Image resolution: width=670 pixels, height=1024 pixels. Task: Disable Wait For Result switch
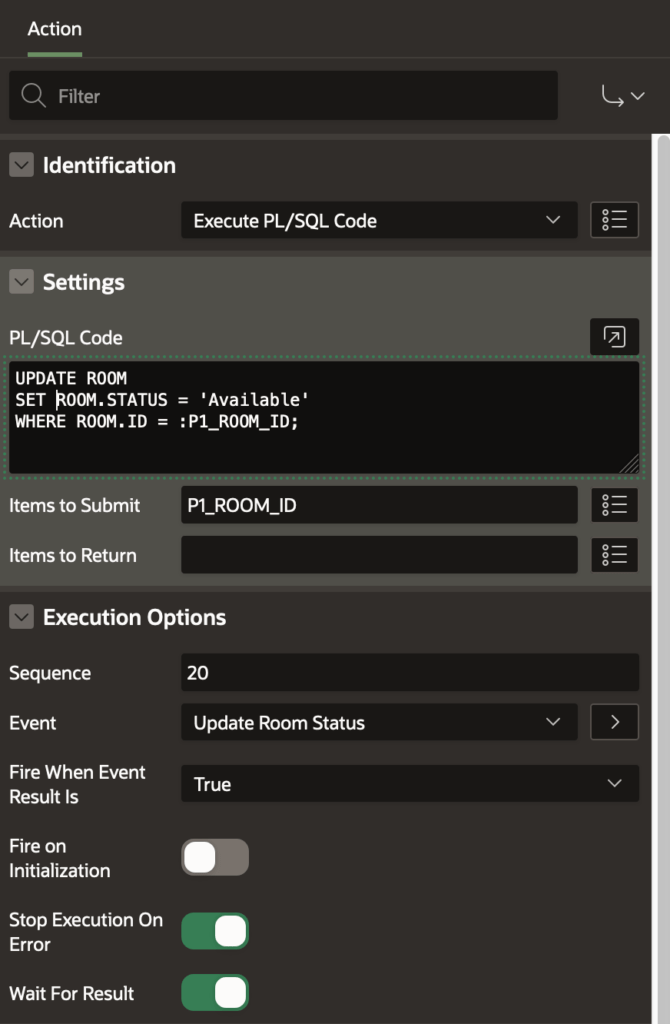point(215,993)
